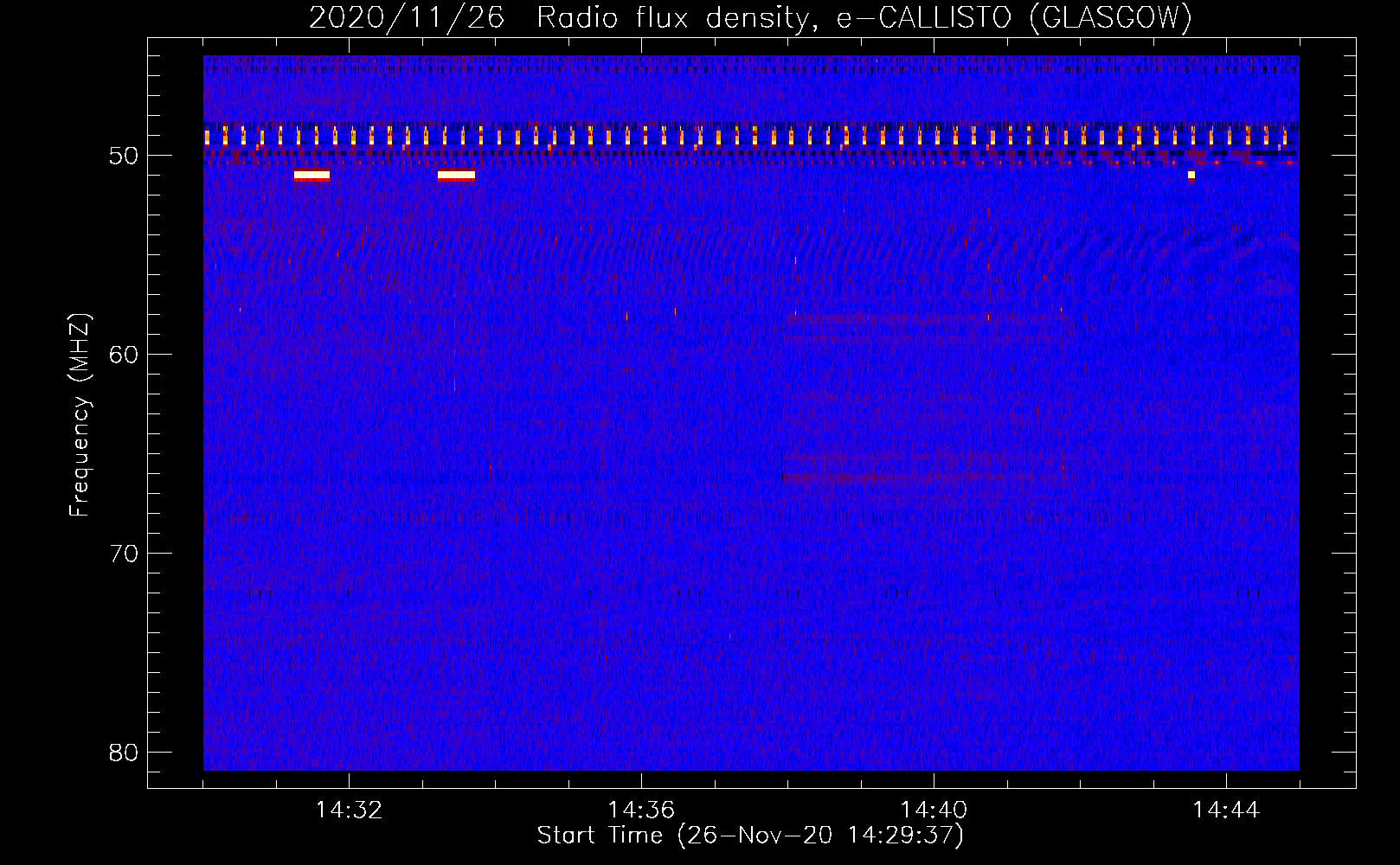Screen dimensions: 1400x865
Task: Click the "Start Time" x-axis label
Action: click(750, 836)
